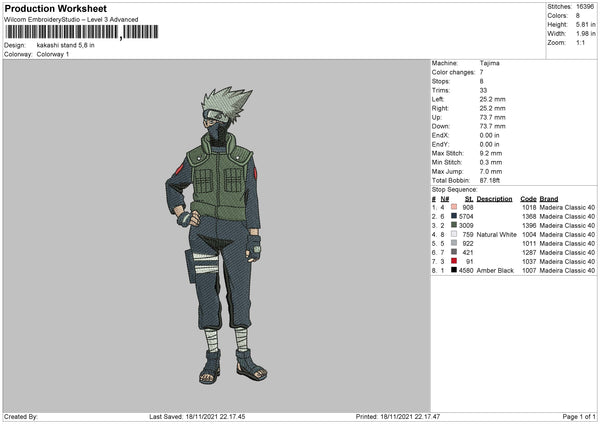This screenshot has height=424, width=600.
Task: Click the Colors value 8
Action: (578, 16)
